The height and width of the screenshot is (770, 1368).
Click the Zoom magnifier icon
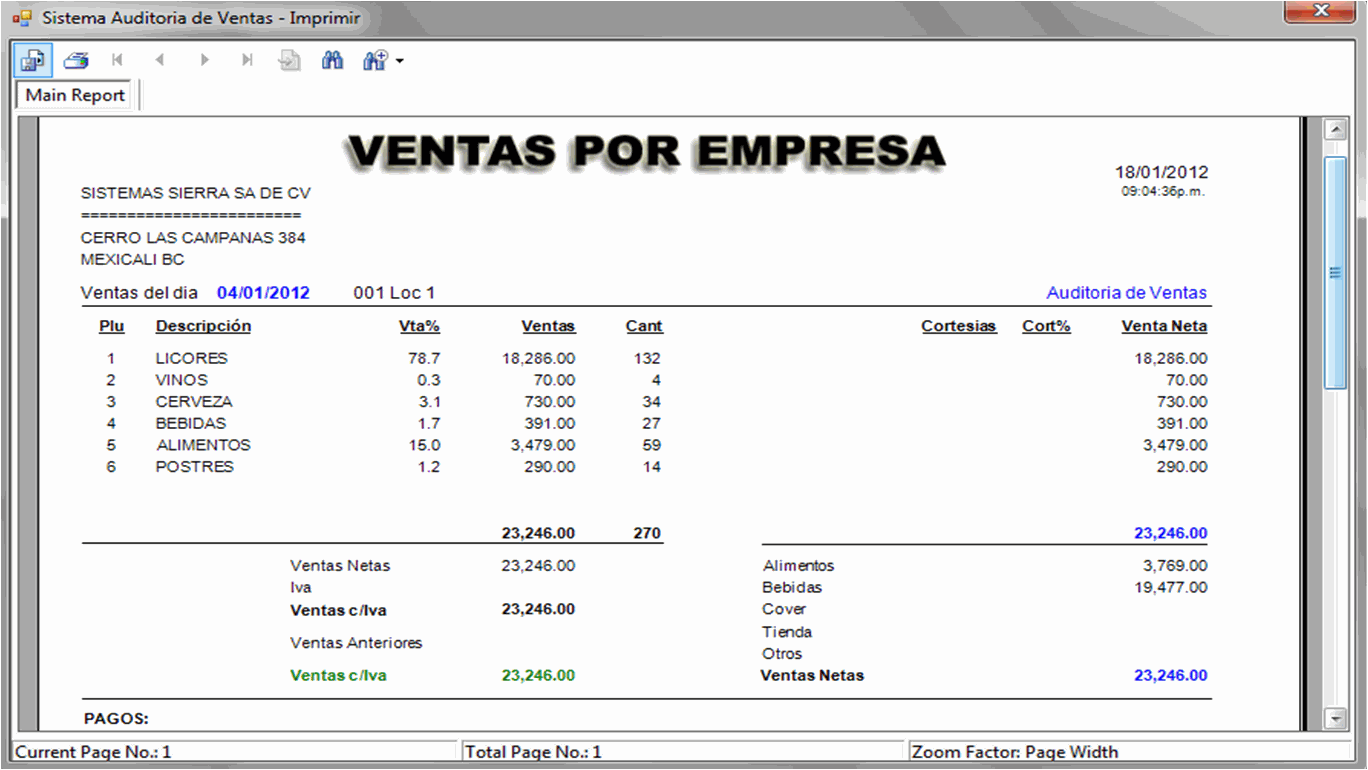[x=375, y=61]
